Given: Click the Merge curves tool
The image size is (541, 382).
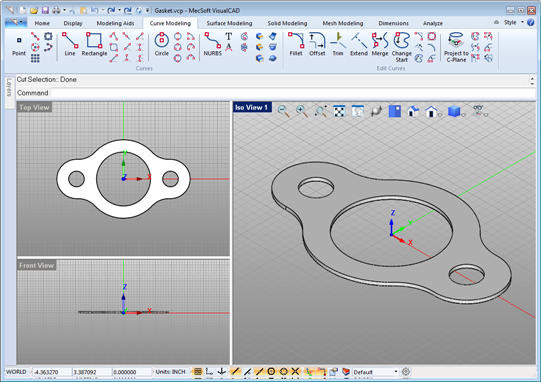Looking at the screenshot, I should (x=380, y=44).
